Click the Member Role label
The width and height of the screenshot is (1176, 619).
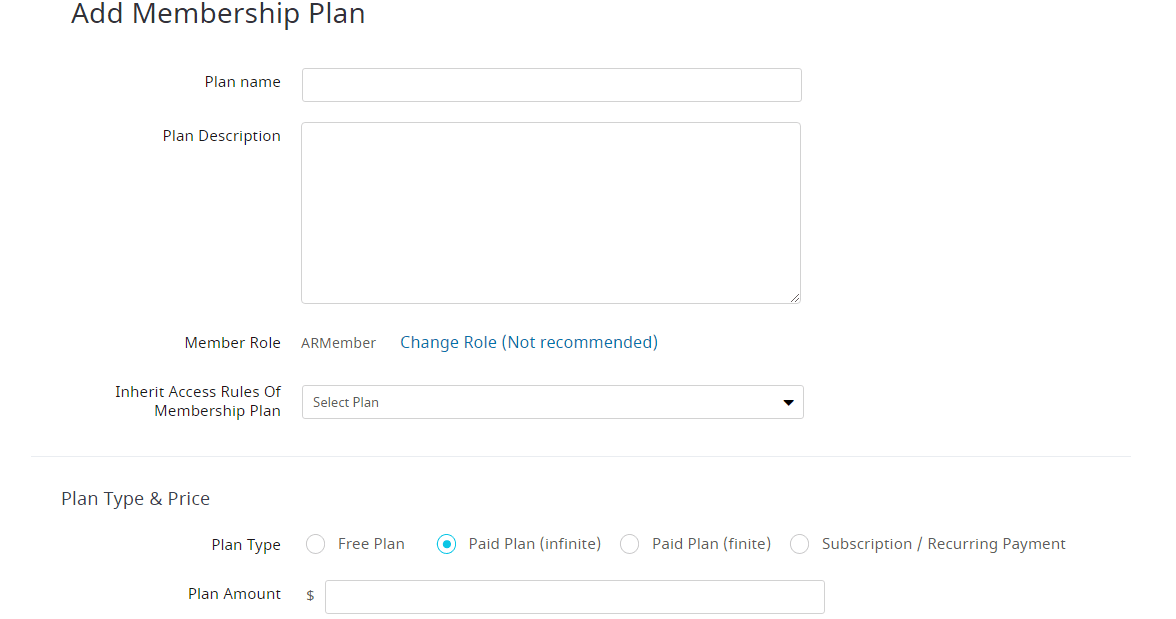pos(232,343)
